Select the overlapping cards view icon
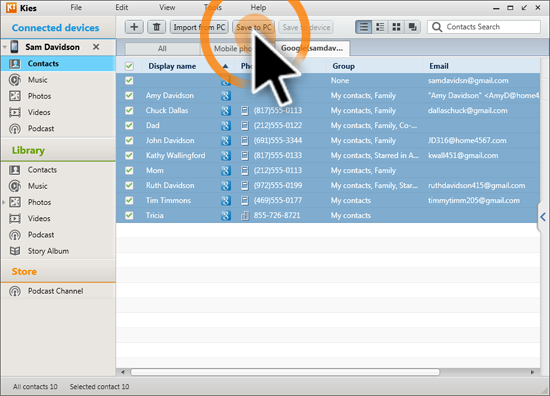This screenshot has height=396, width=550. click(x=412, y=27)
